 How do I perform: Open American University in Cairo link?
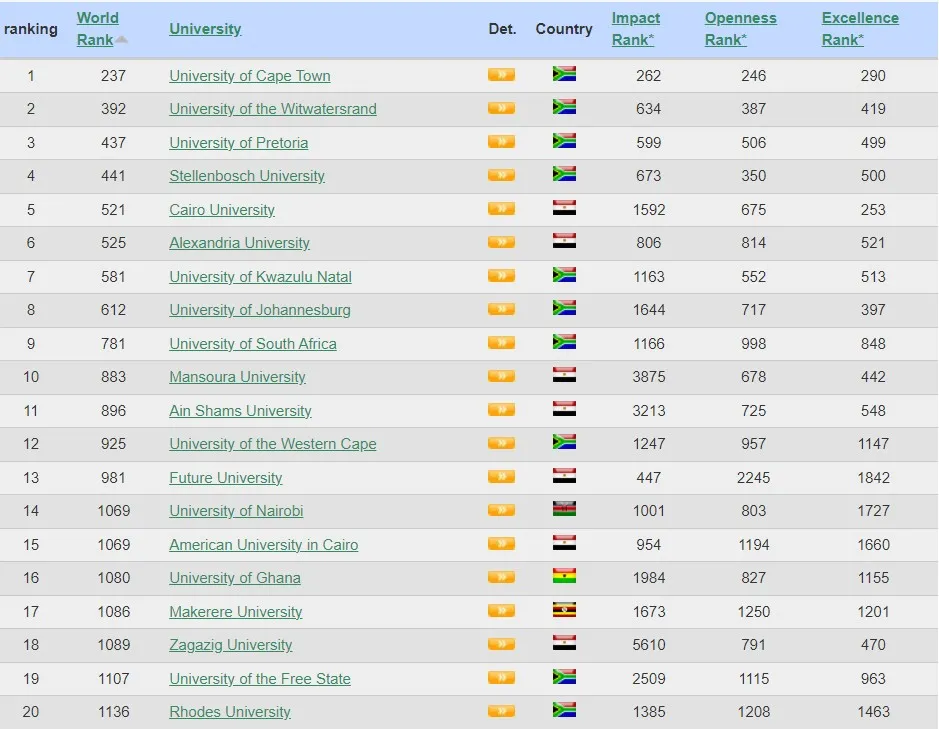point(263,545)
